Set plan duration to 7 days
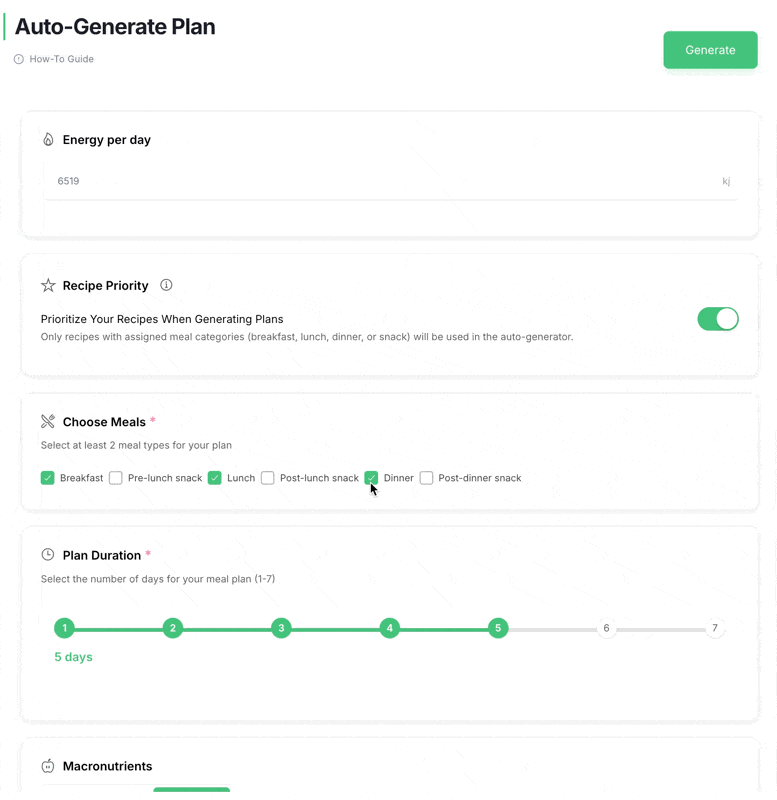The height and width of the screenshot is (800, 777). click(x=715, y=628)
